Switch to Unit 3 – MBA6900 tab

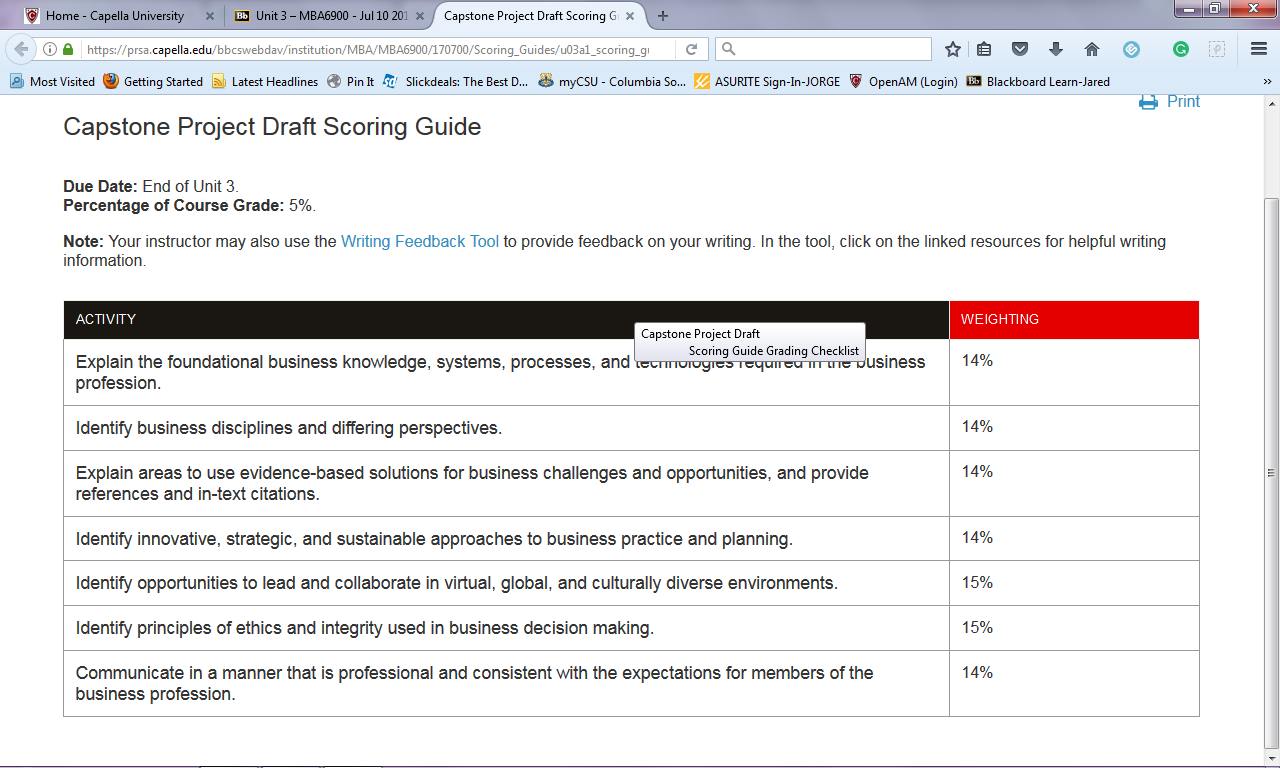pos(320,16)
